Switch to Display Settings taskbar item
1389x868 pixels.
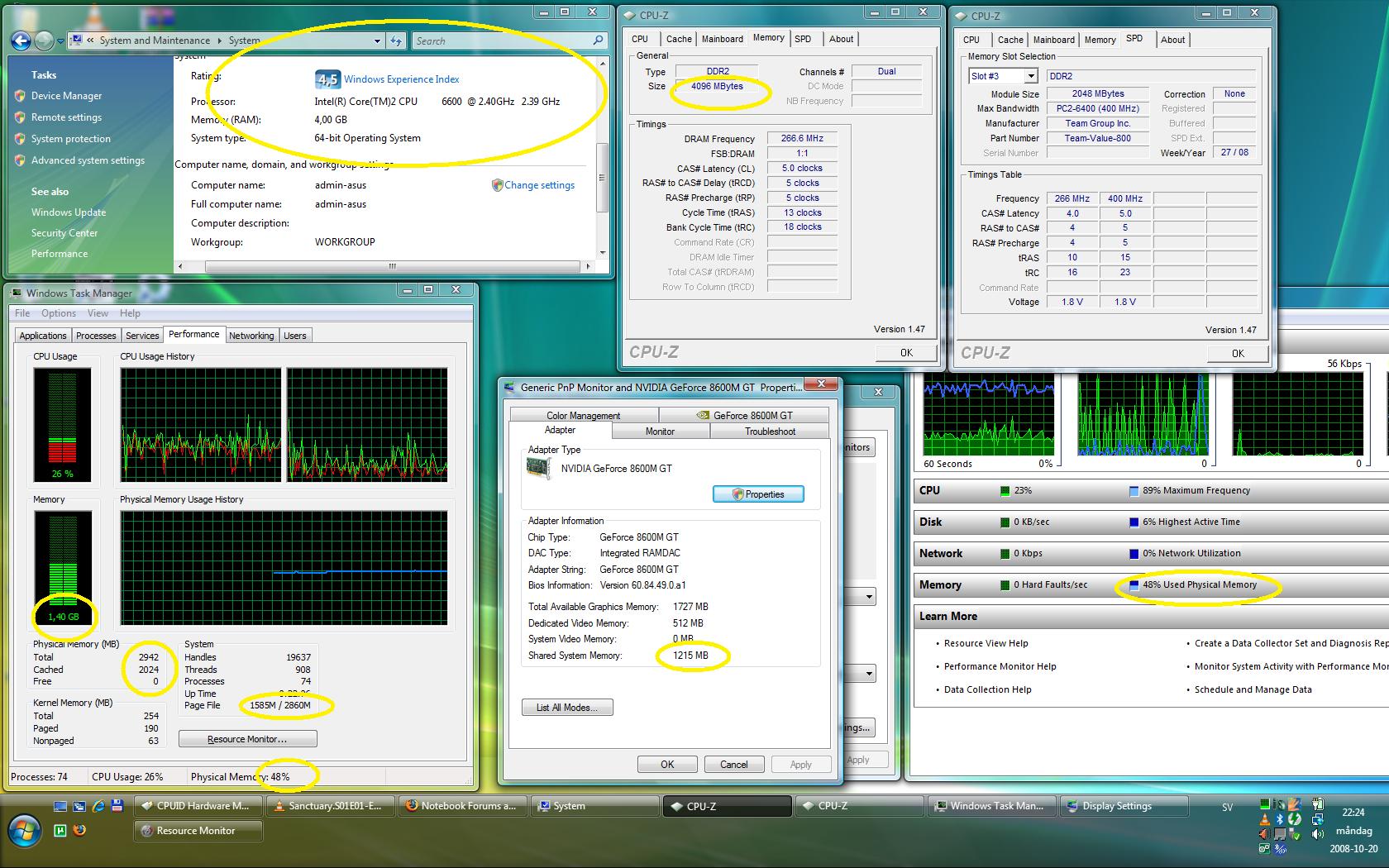tap(1124, 806)
